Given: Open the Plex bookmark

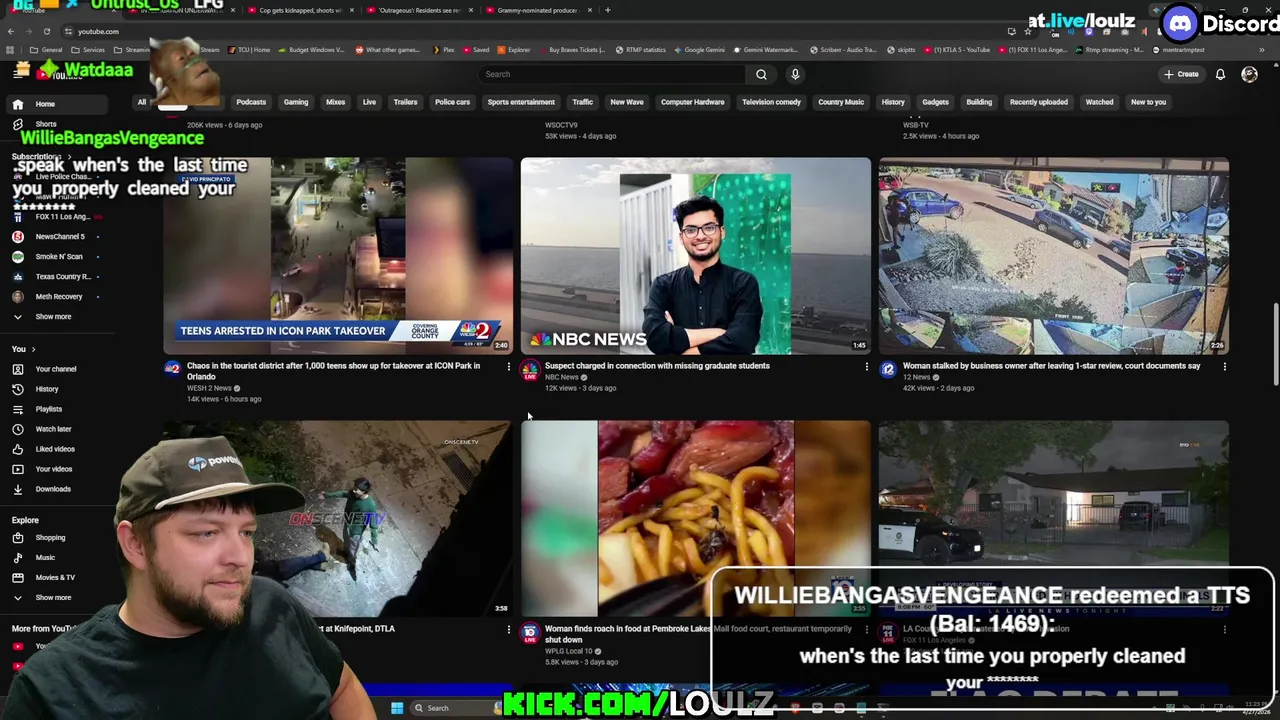Looking at the screenshot, I should (x=443, y=50).
